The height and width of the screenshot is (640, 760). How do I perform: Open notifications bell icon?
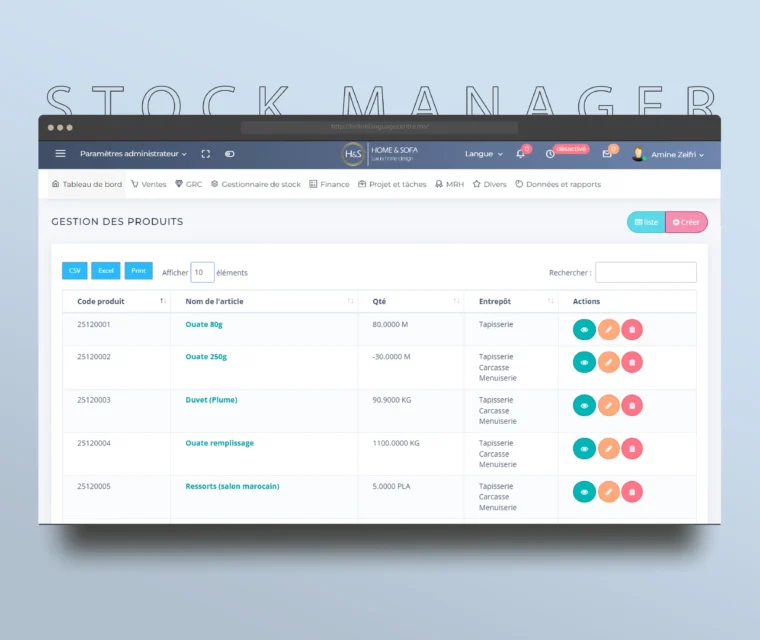click(521, 154)
